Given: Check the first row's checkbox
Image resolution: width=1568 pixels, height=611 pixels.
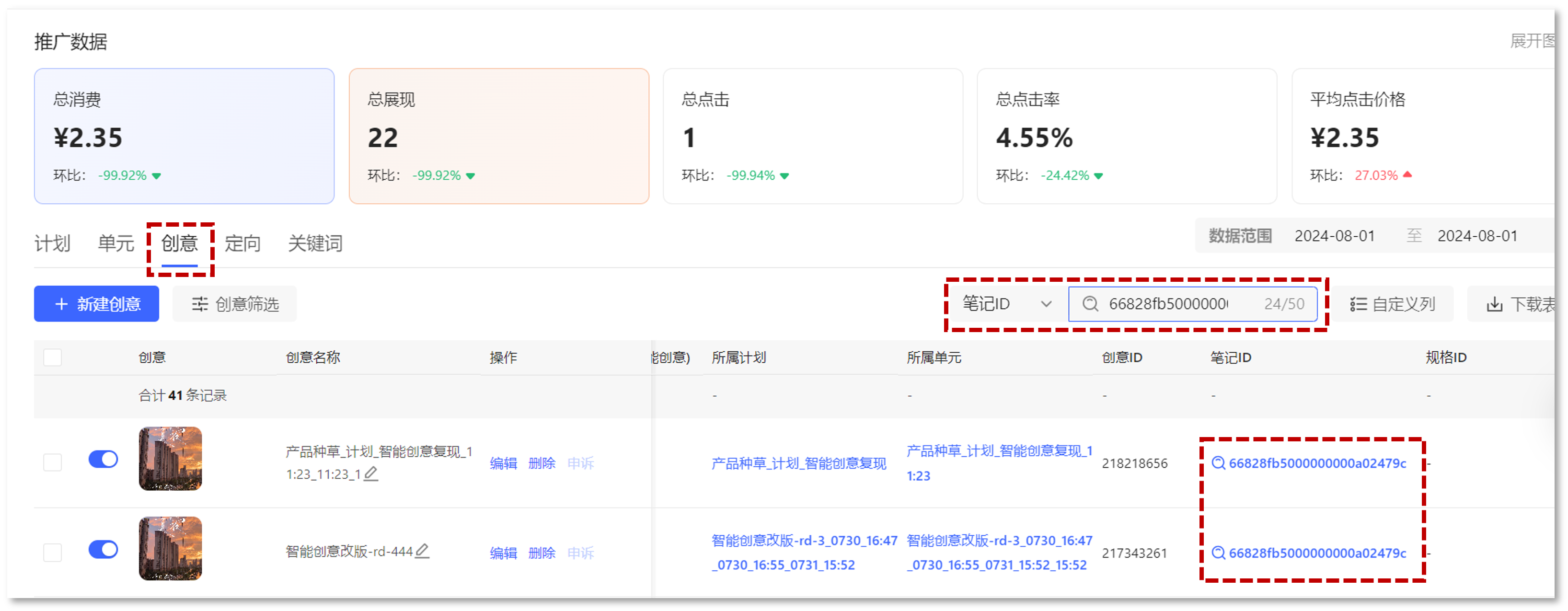Looking at the screenshot, I should (55, 461).
